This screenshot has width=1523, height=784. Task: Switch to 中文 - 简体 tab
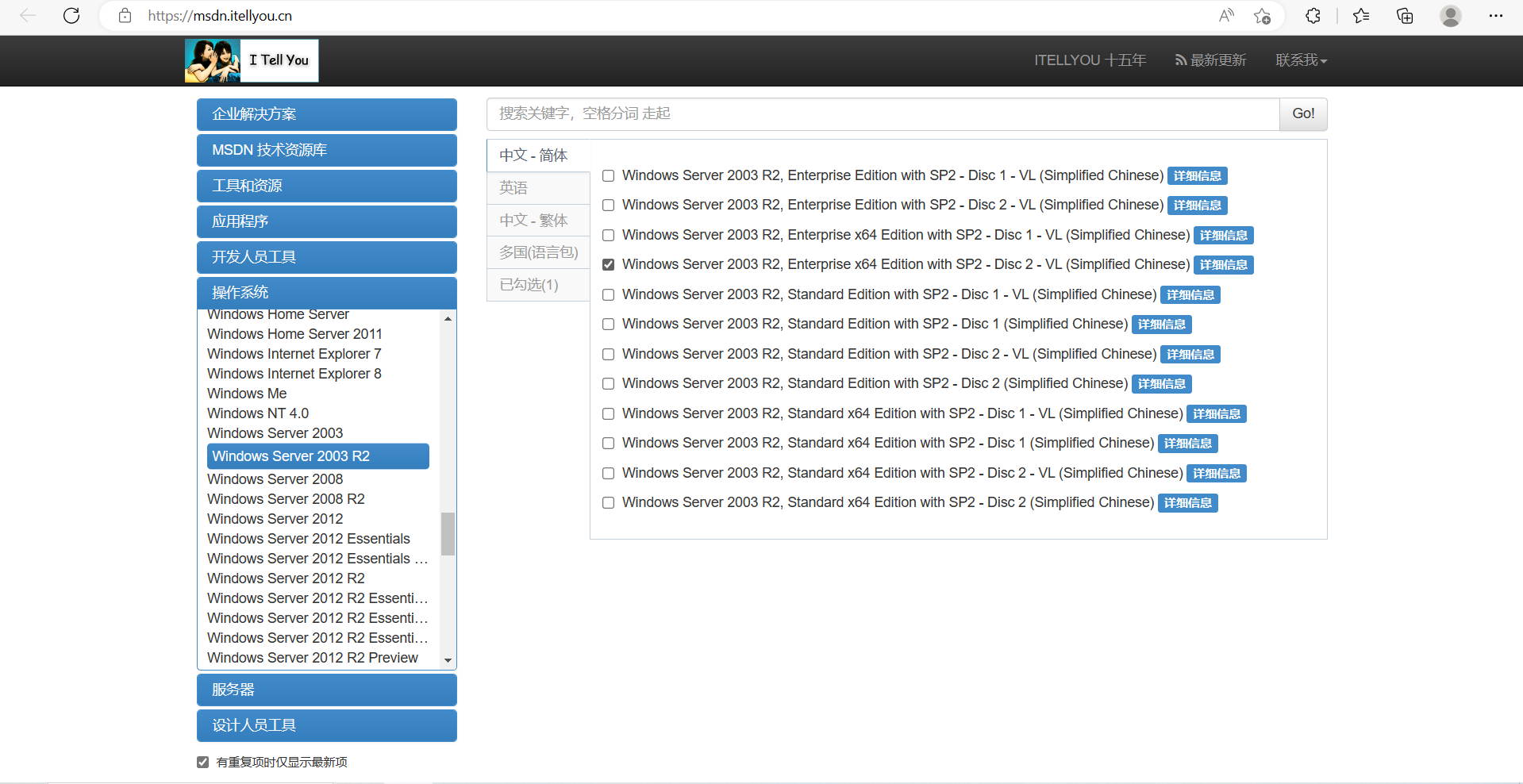point(538,156)
